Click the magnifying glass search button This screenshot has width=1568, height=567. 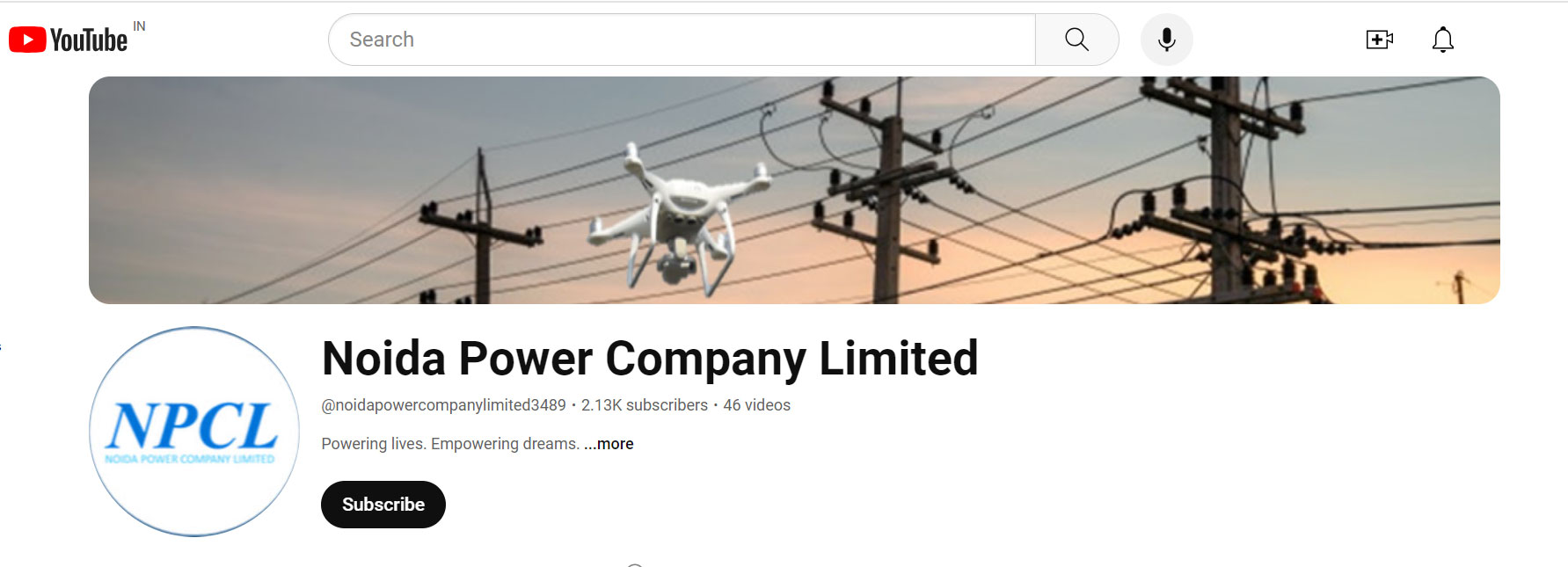(x=1077, y=40)
